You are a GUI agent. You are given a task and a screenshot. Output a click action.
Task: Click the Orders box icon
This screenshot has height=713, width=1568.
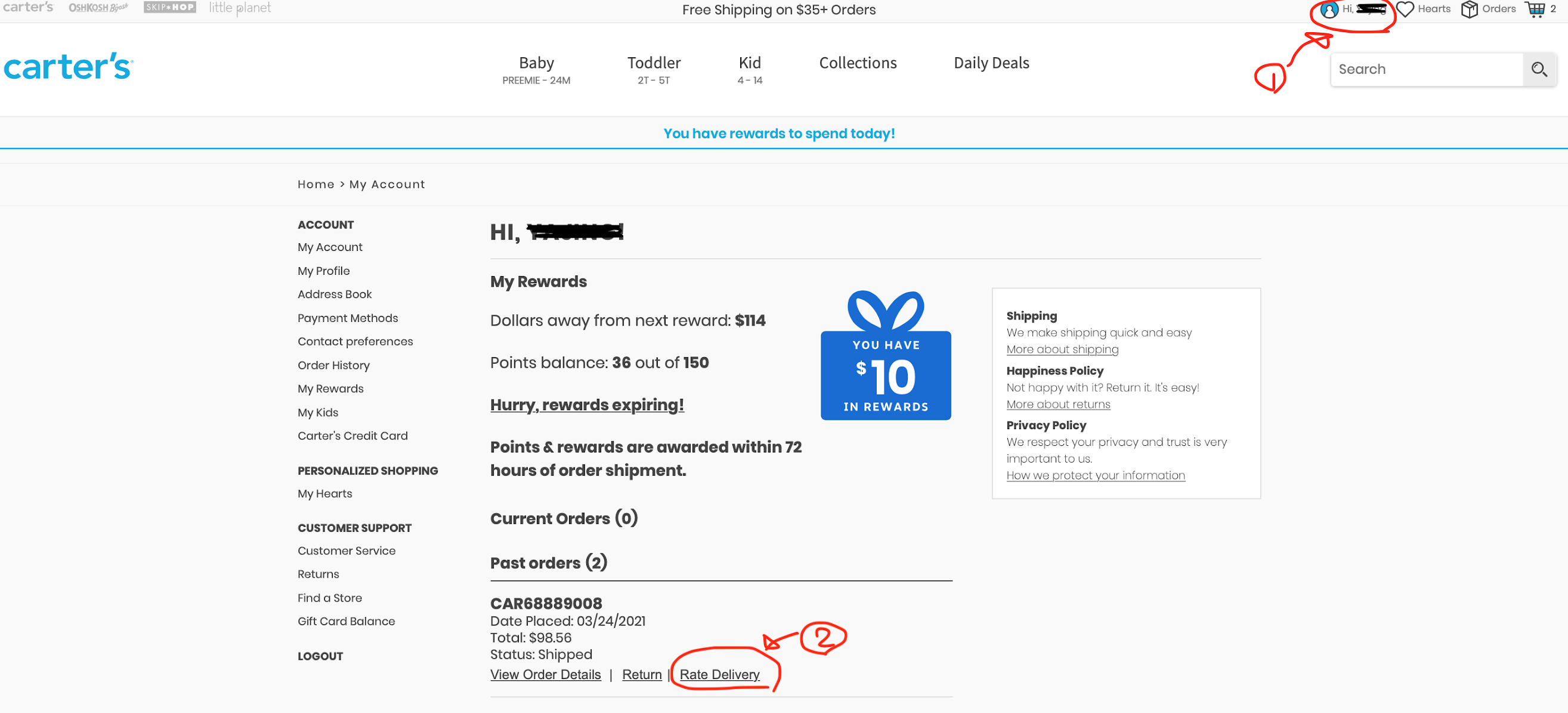pos(1470,9)
